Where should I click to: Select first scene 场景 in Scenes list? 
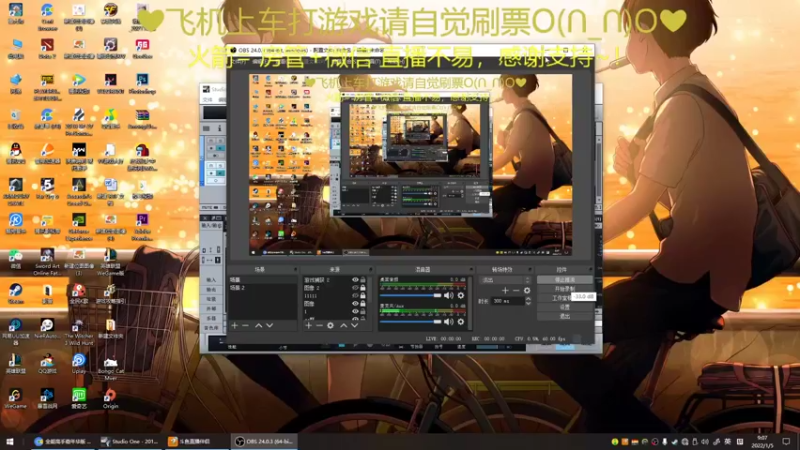point(262,280)
